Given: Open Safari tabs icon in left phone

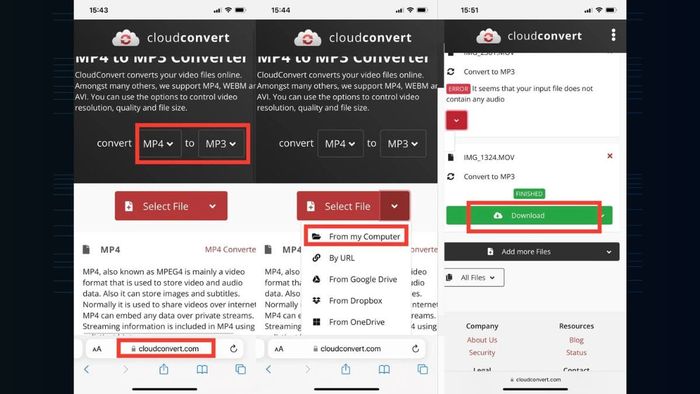Looking at the screenshot, I should click(x=241, y=369).
